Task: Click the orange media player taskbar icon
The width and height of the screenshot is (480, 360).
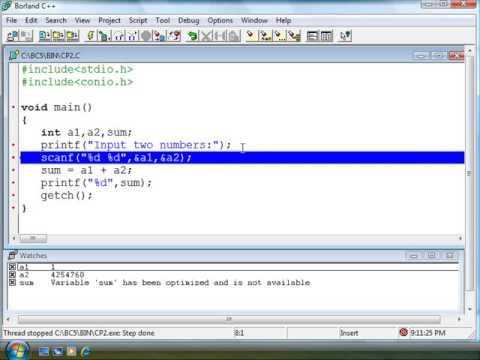Action: pos(71,351)
